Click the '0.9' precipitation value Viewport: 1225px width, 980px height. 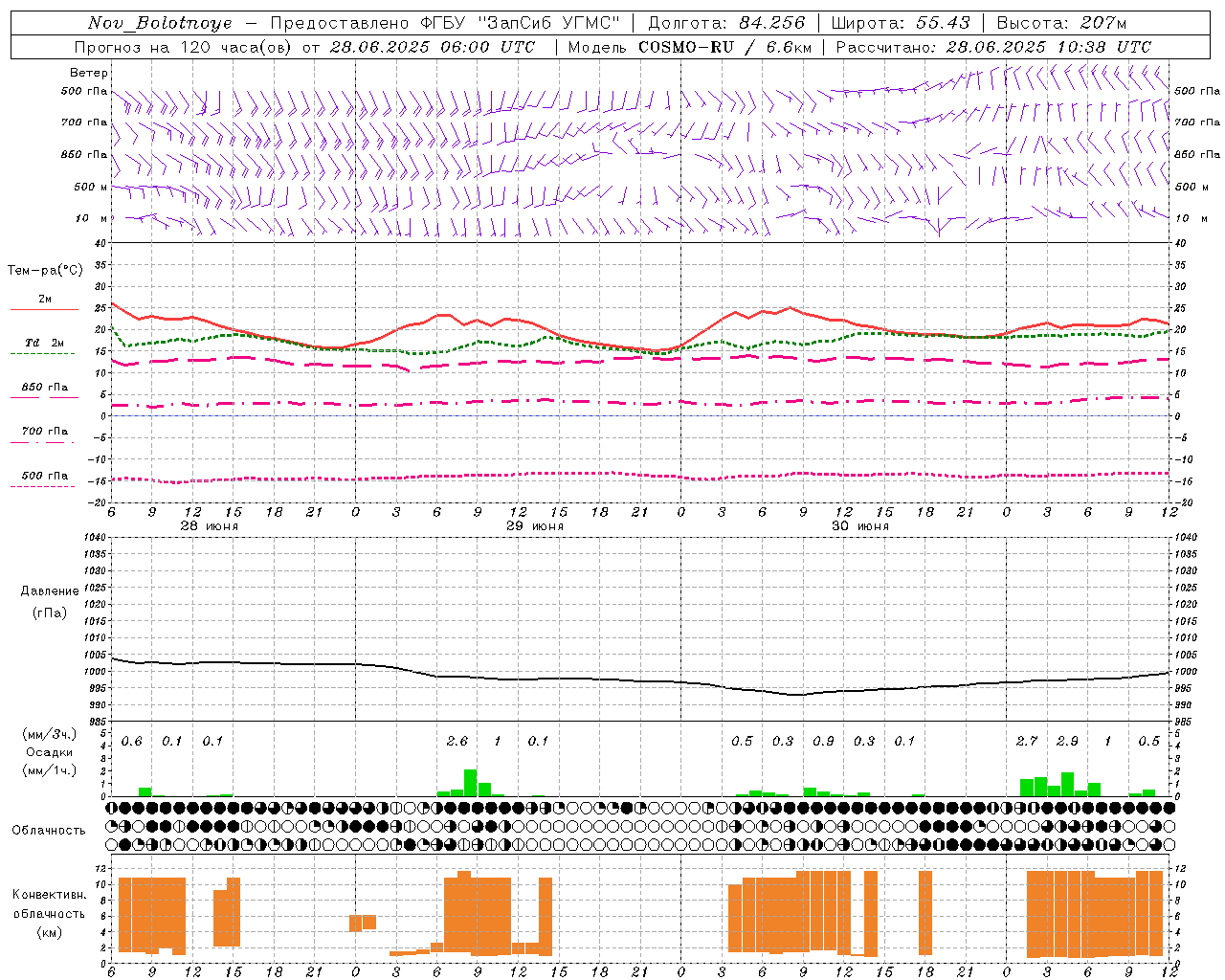click(823, 742)
